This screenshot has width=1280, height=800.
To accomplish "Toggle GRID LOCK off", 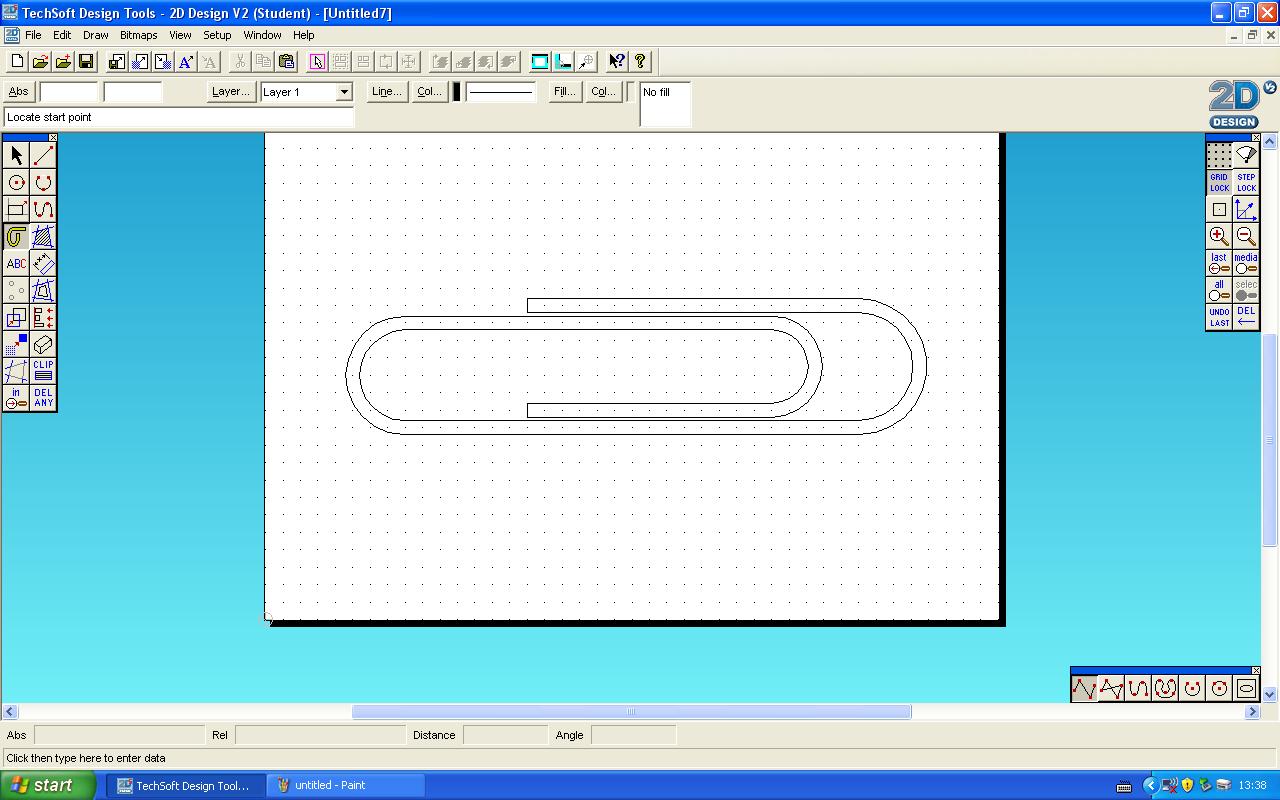I will pos(1218,182).
